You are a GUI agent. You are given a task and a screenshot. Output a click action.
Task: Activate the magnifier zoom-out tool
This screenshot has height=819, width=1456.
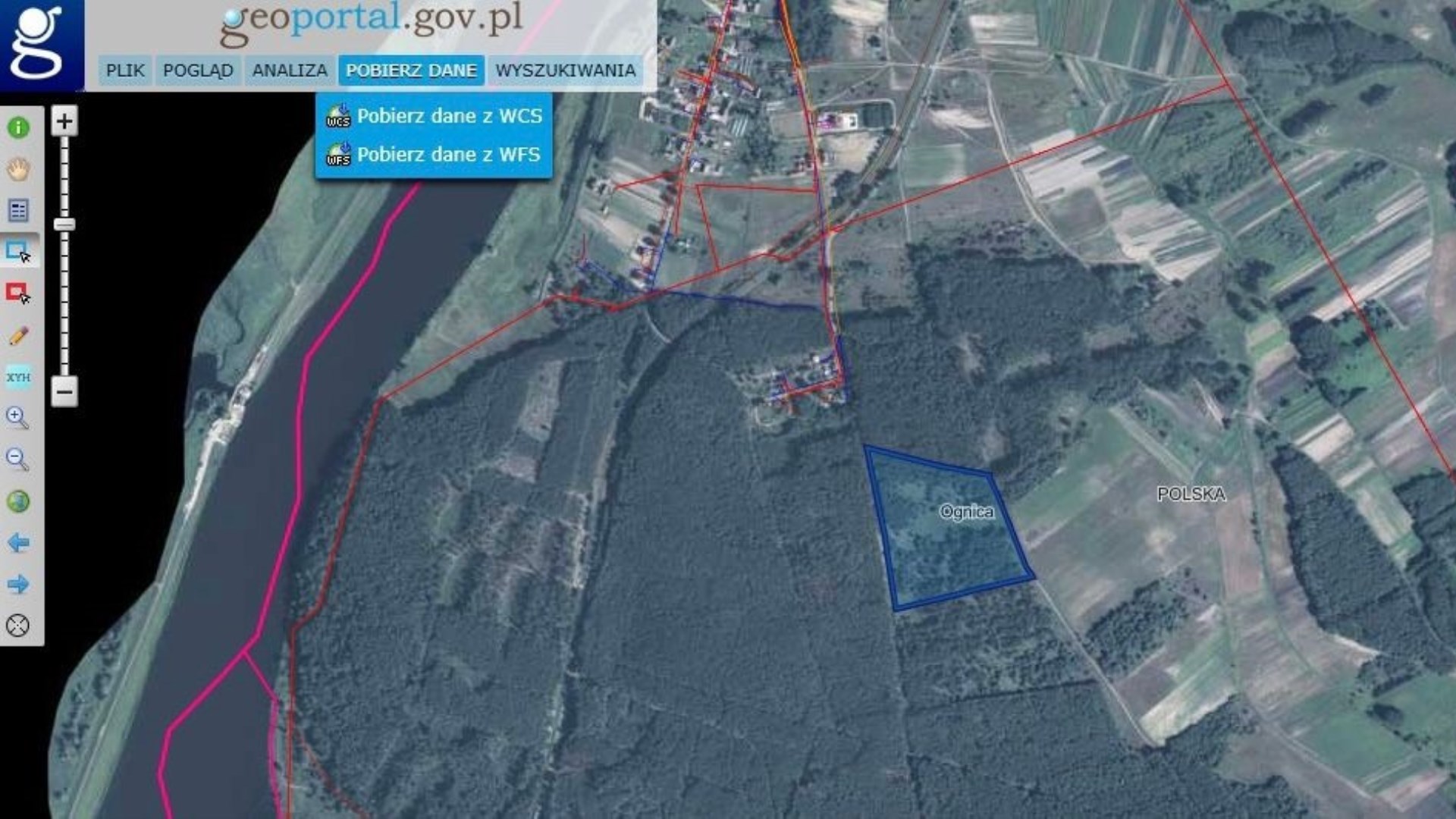[17, 460]
